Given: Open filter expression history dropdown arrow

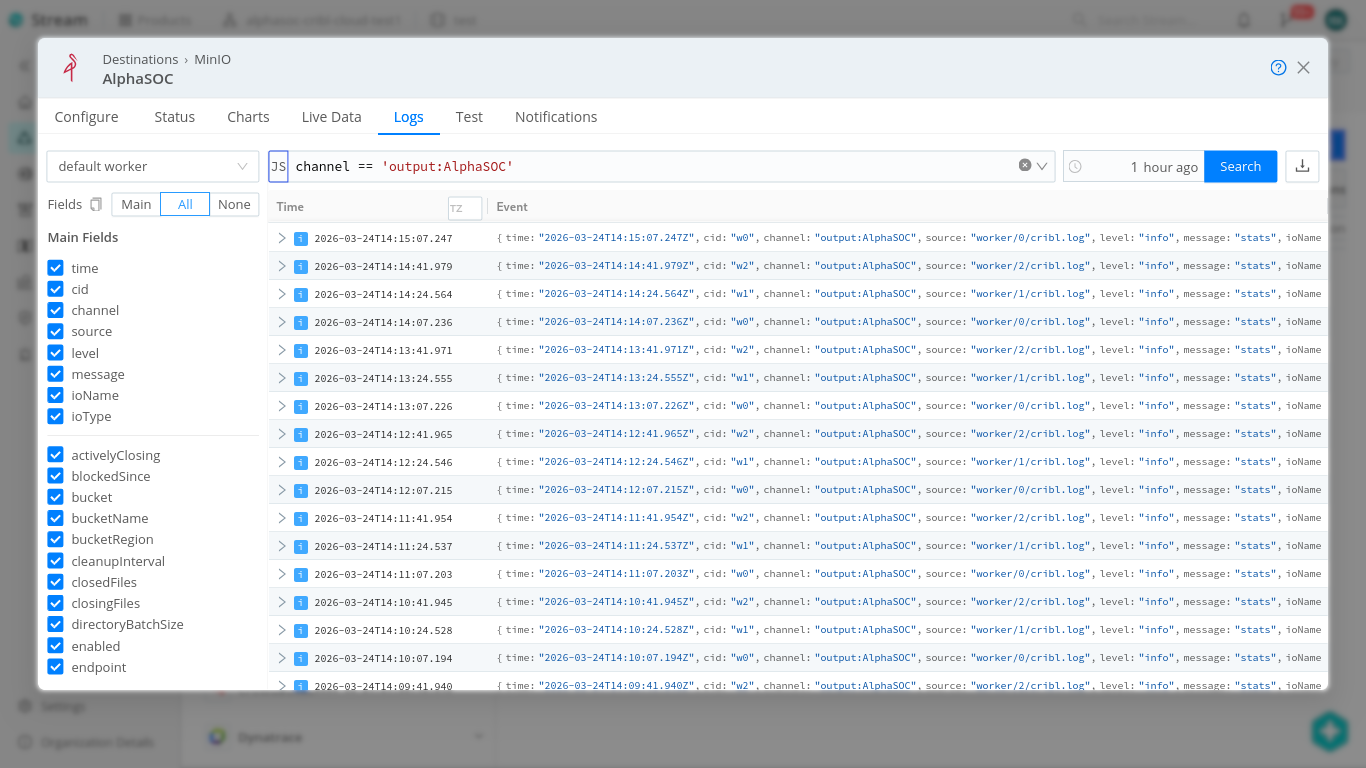Looking at the screenshot, I should click(1043, 166).
